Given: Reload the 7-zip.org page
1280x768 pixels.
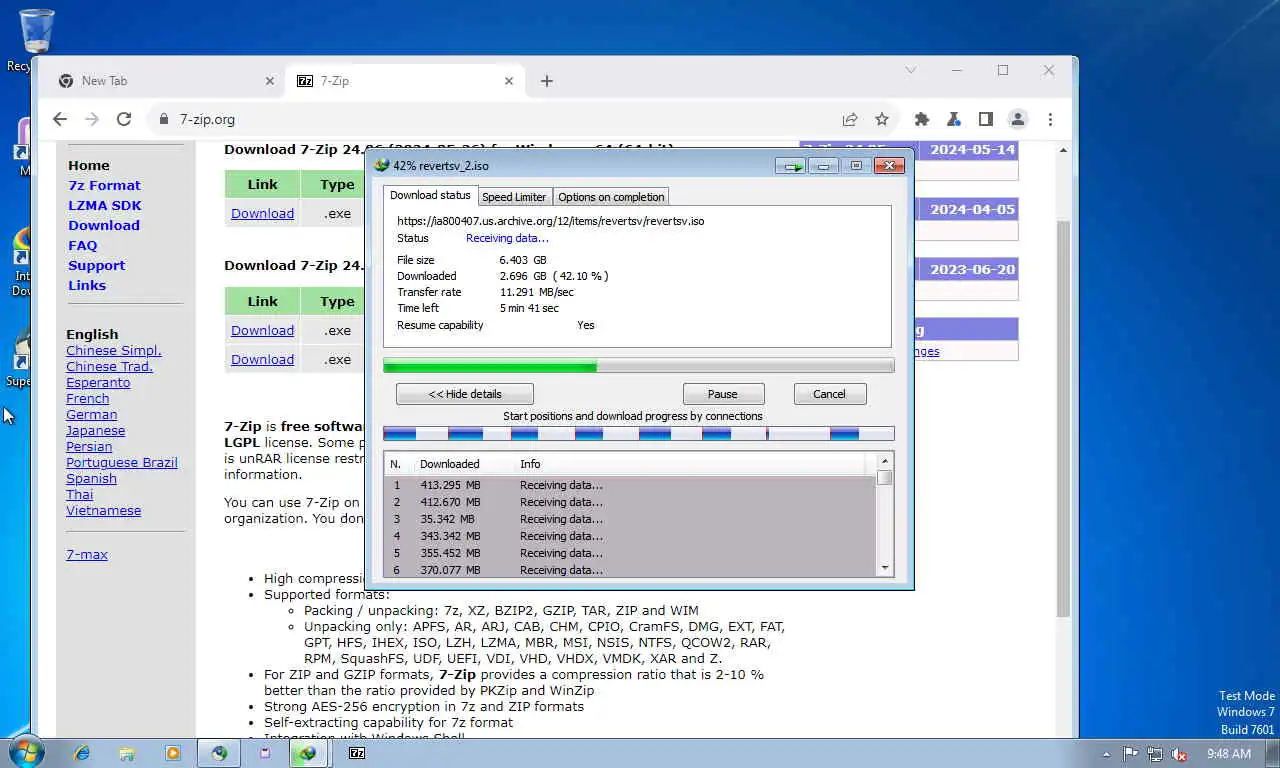Looking at the screenshot, I should 124,119.
